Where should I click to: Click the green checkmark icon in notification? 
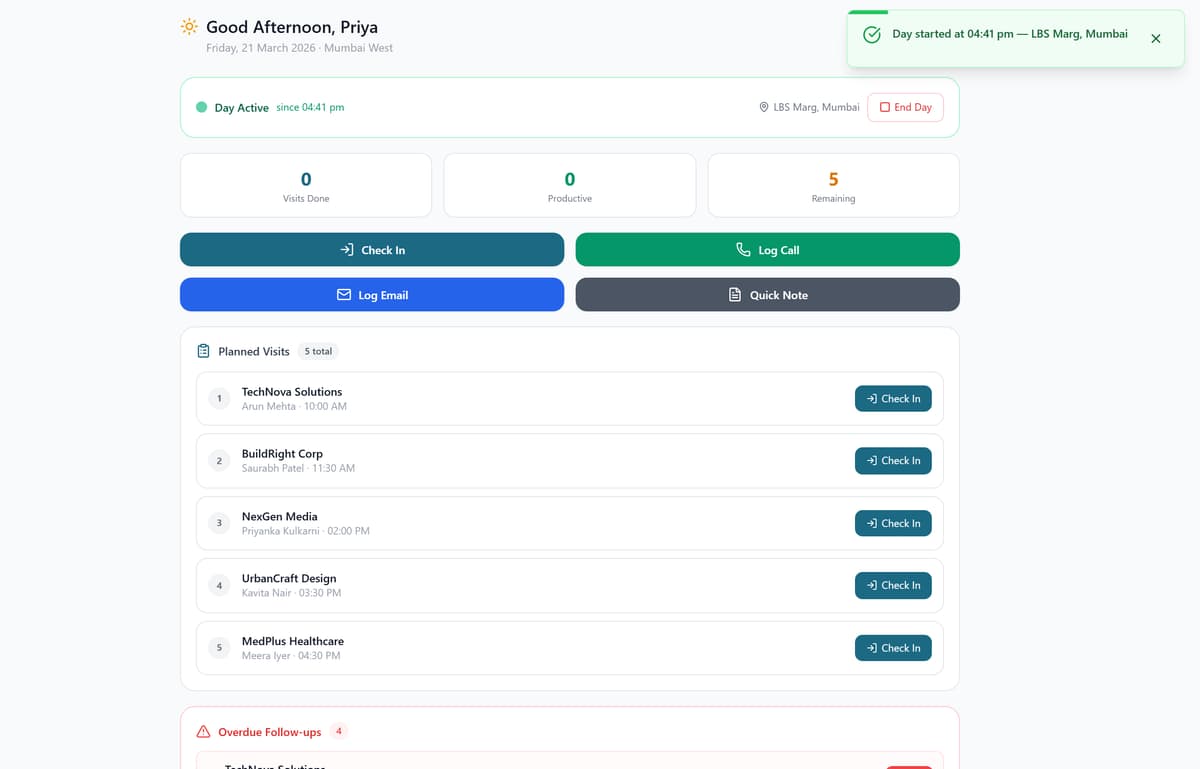click(x=872, y=35)
